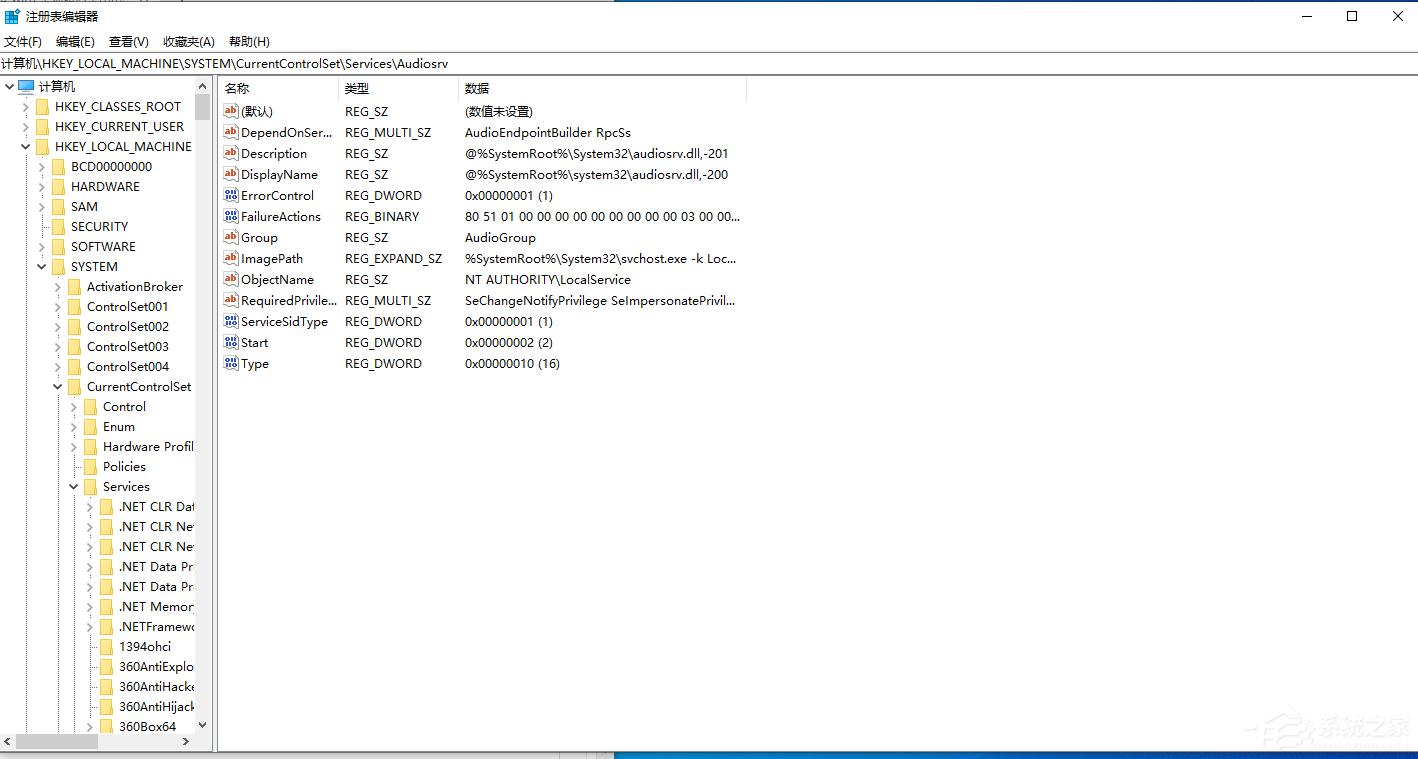Click the 类型 column header
This screenshot has height=759, width=1418.
coord(358,88)
